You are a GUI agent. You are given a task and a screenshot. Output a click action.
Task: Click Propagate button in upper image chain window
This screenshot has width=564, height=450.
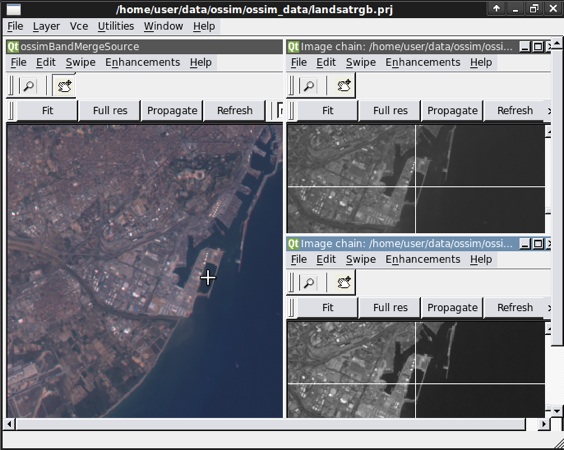[x=452, y=110]
